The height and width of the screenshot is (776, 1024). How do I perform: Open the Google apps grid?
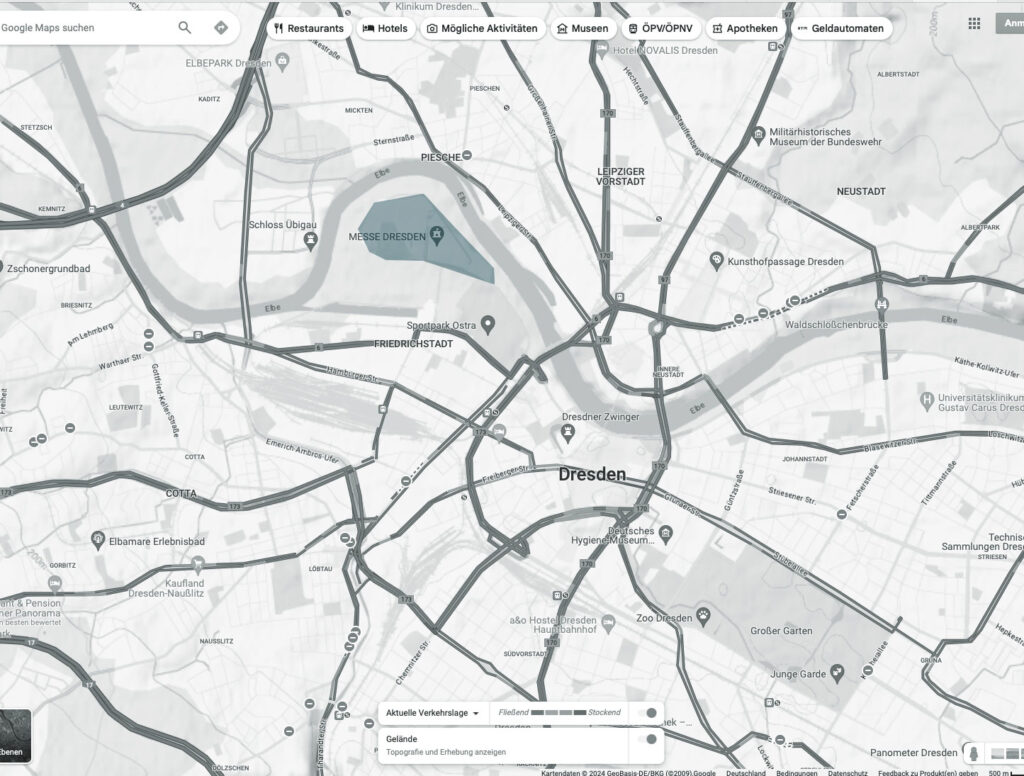(x=974, y=24)
